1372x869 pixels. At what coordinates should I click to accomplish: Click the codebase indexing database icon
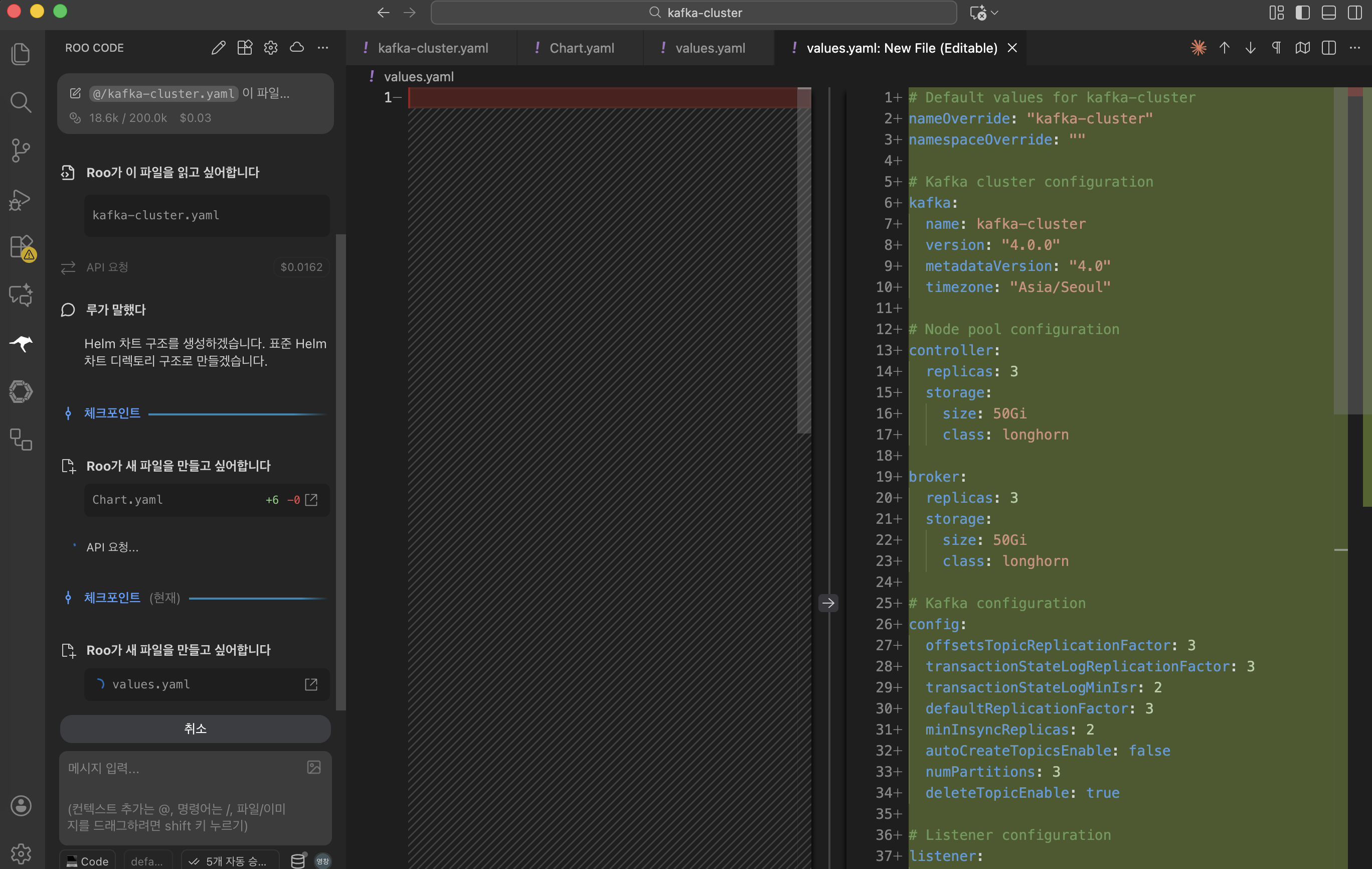(x=298, y=860)
